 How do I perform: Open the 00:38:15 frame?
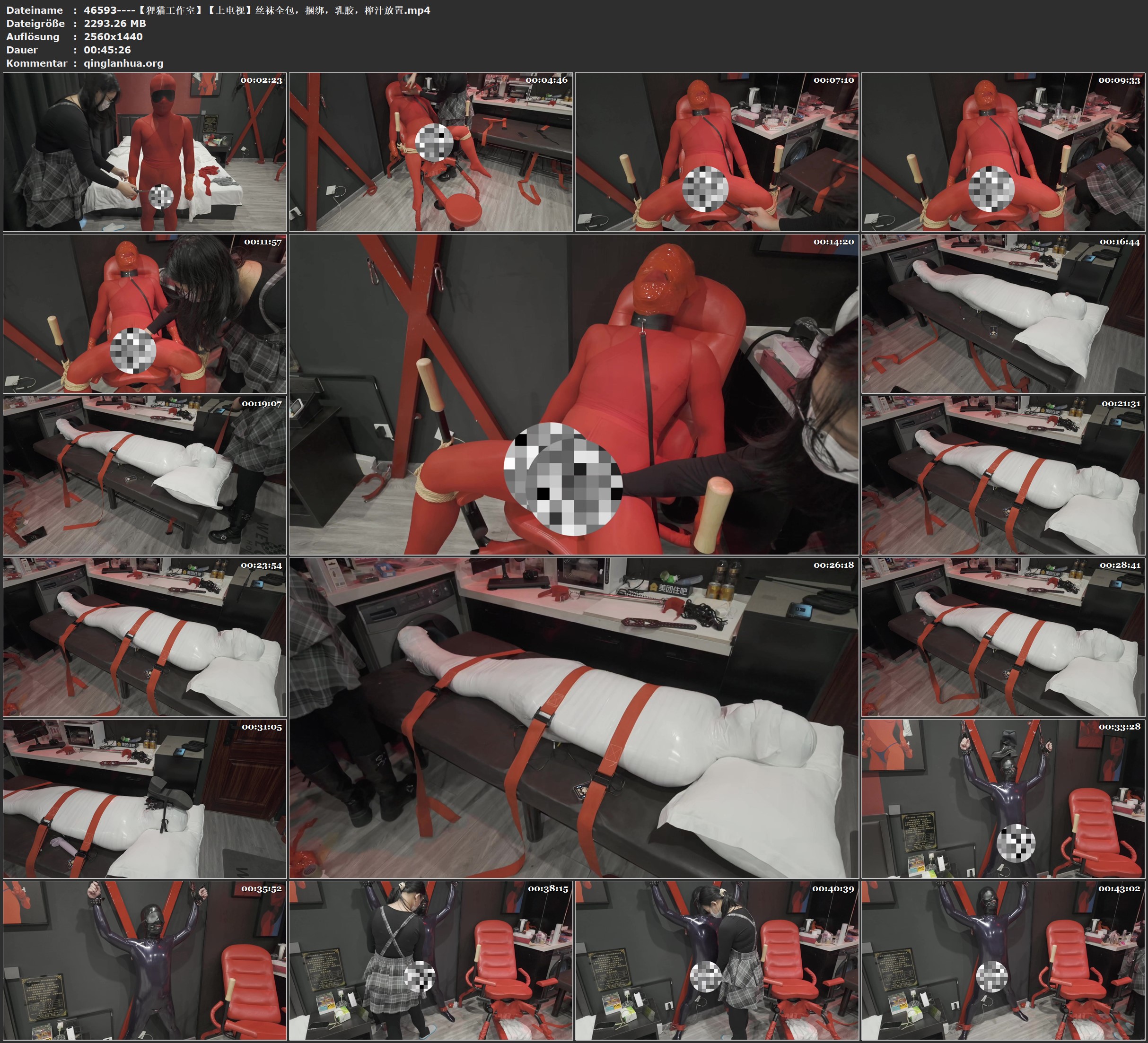pos(431,960)
